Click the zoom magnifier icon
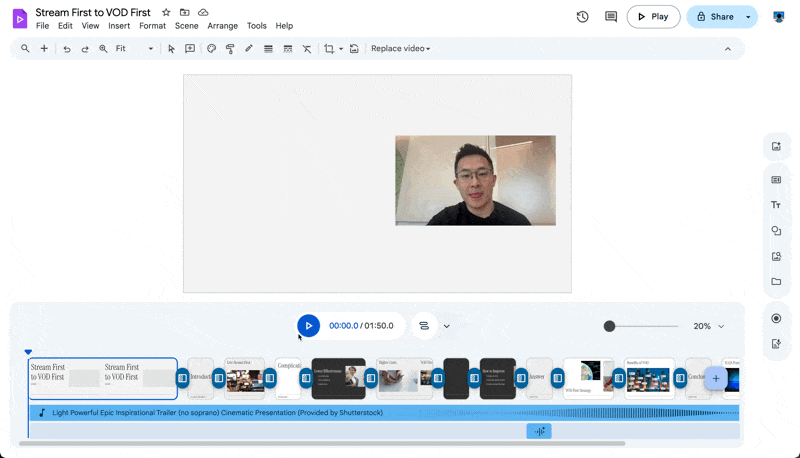Image resolution: width=800 pixels, height=458 pixels. click(x=103, y=48)
